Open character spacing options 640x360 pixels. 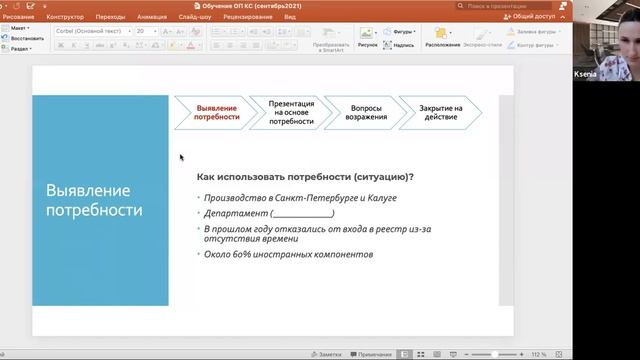click(140, 45)
